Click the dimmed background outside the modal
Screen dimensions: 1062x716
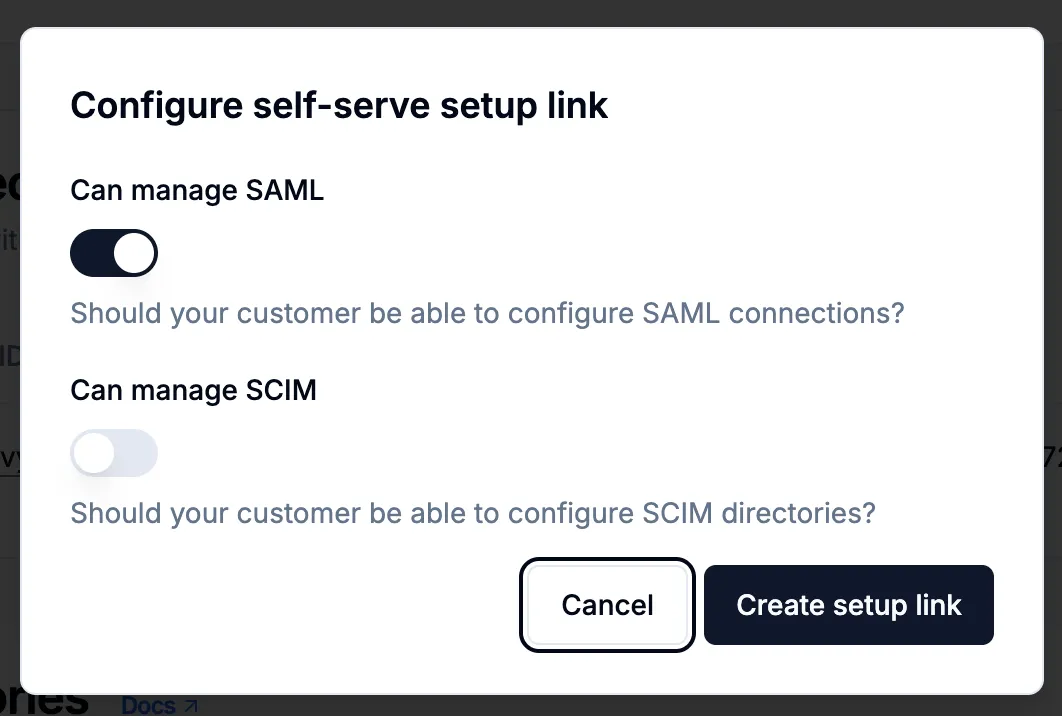pyautogui.click(x=530, y=10)
